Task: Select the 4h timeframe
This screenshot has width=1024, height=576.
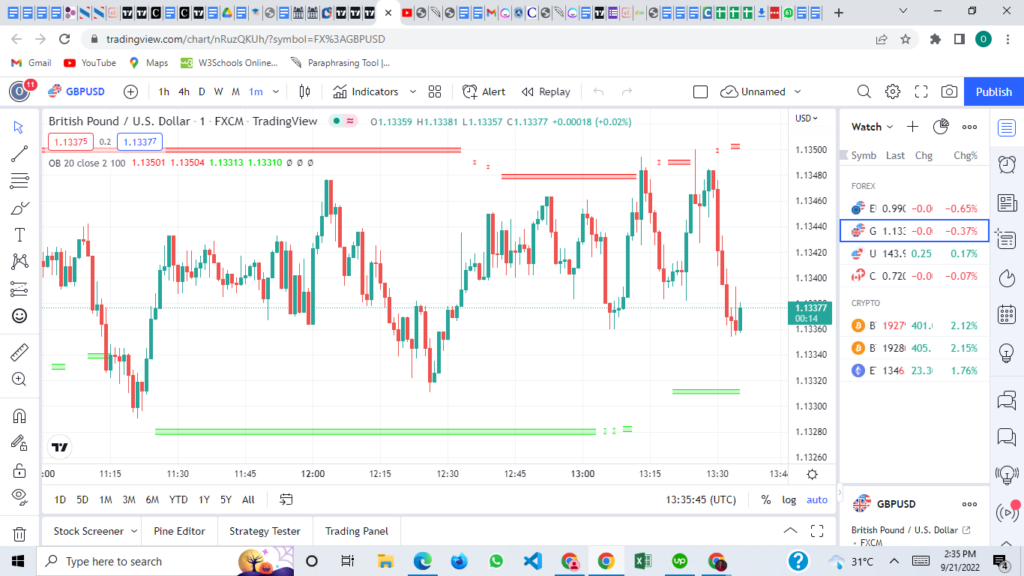Action: tap(184, 91)
